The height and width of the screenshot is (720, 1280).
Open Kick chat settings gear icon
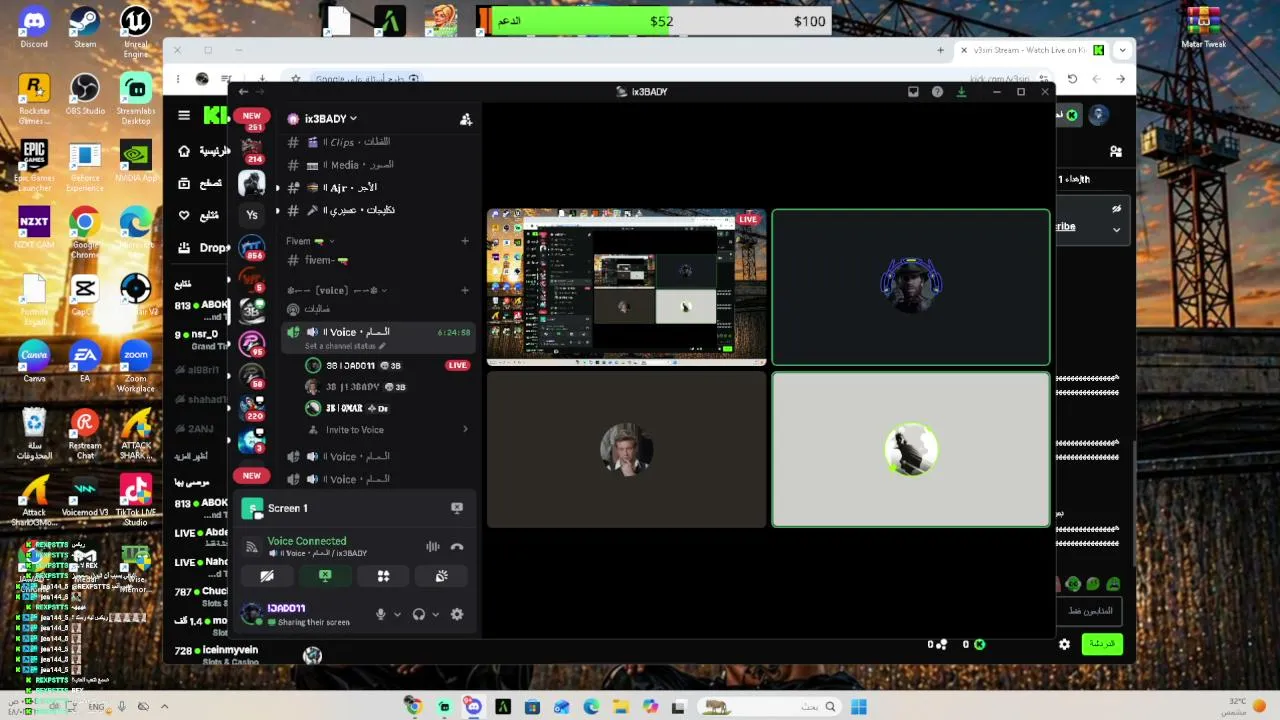pyautogui.click(x=1064, y=645)
